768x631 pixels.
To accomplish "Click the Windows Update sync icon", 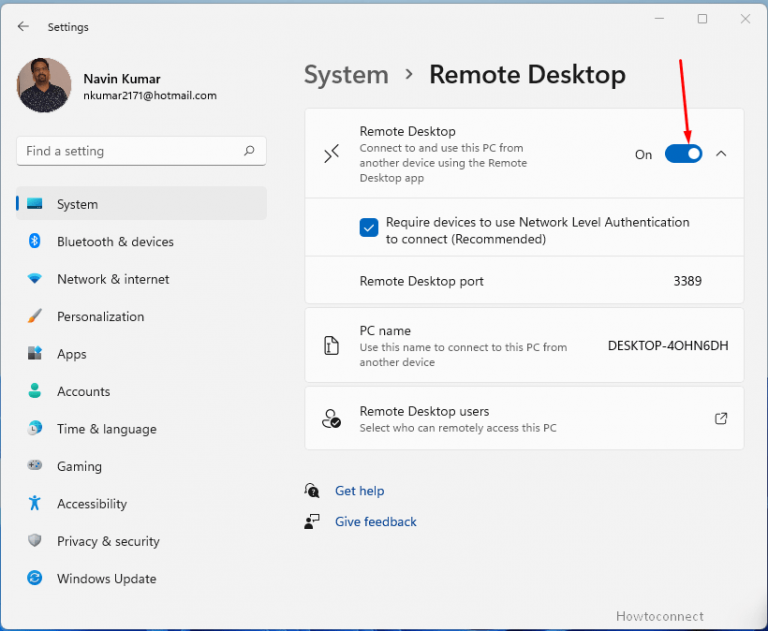I will click(34, 578).
